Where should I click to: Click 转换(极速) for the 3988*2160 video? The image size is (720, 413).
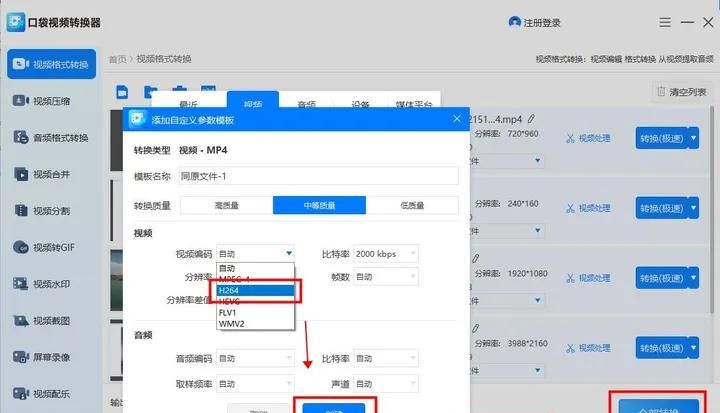click(662, 348)
